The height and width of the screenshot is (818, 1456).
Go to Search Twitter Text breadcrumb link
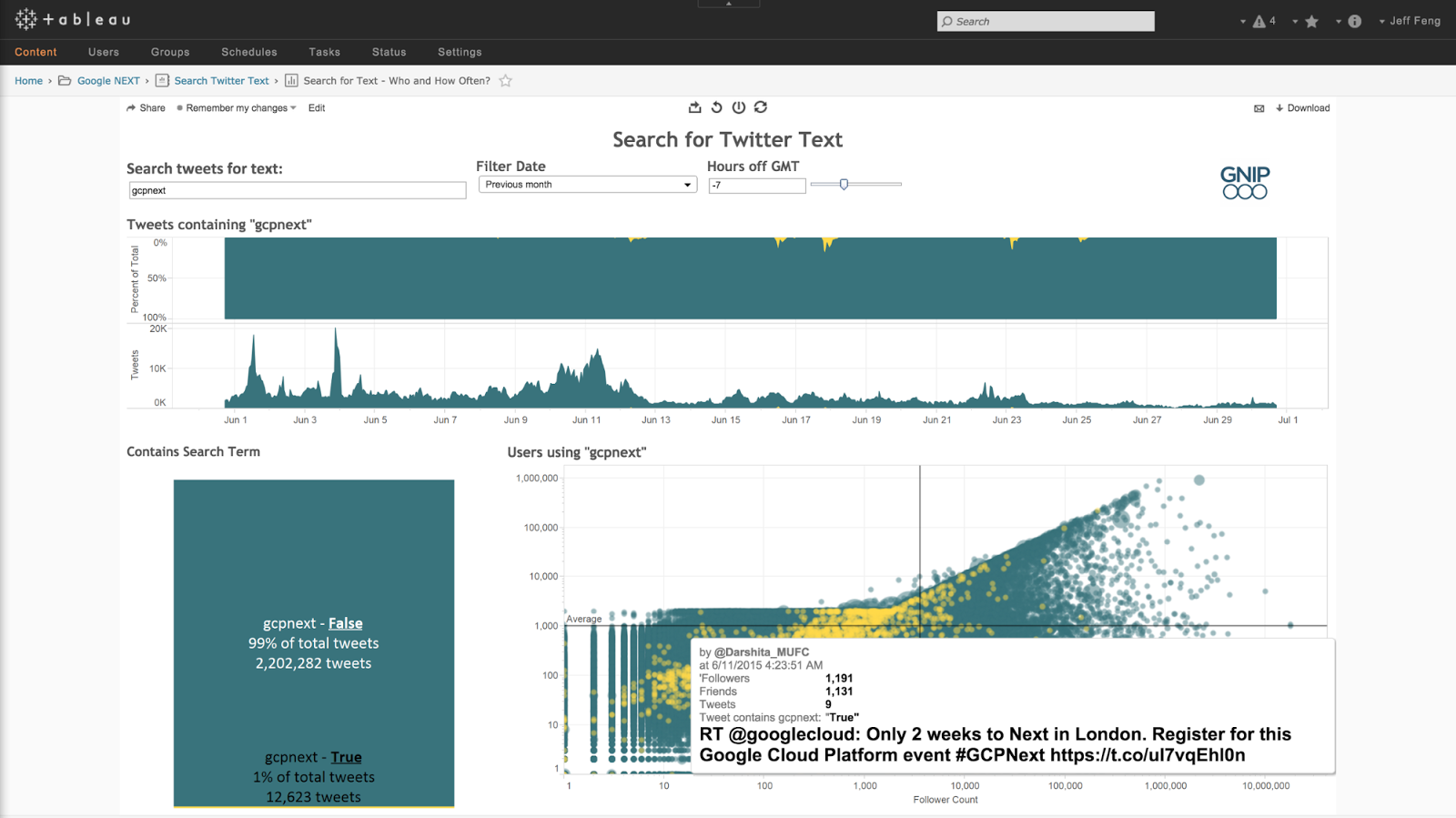click(221, 81)
